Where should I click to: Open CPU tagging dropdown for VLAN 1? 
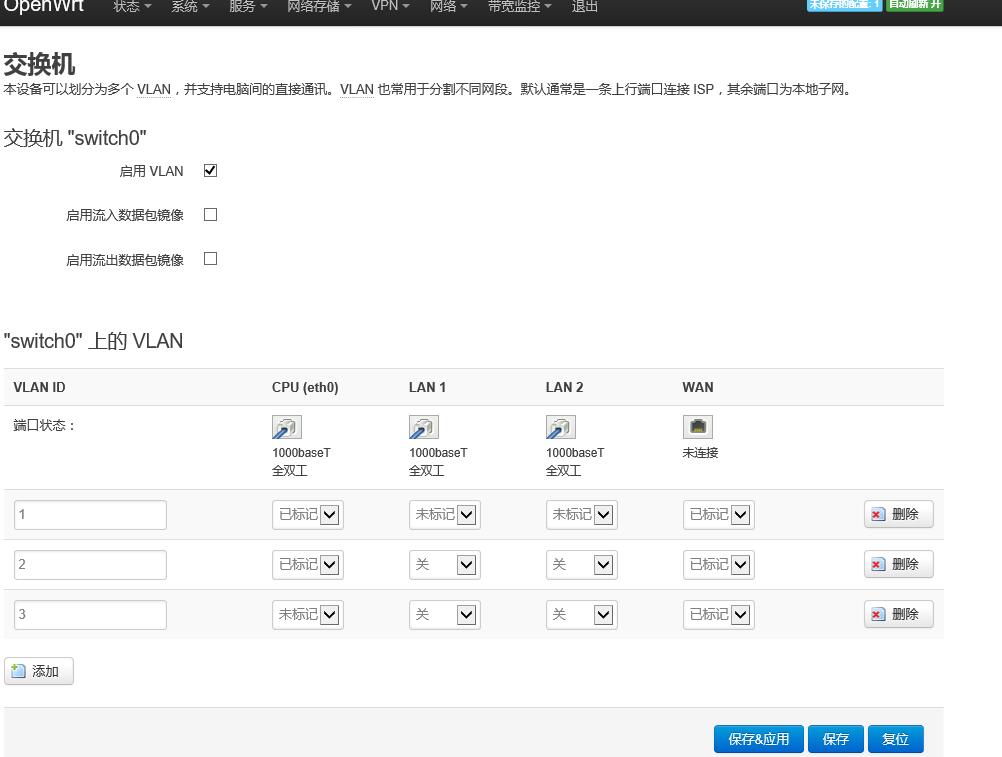(307, 515)
